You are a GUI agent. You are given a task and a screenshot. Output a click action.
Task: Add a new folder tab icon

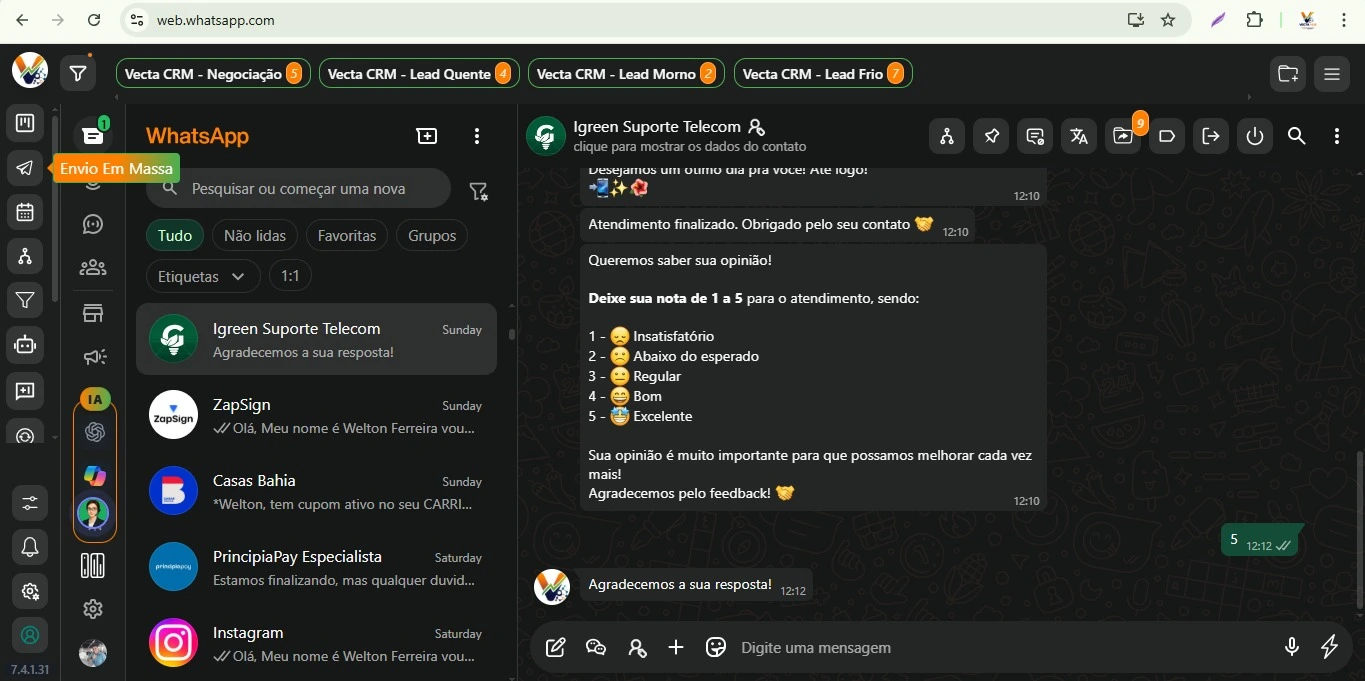(x=1289, y=74)
